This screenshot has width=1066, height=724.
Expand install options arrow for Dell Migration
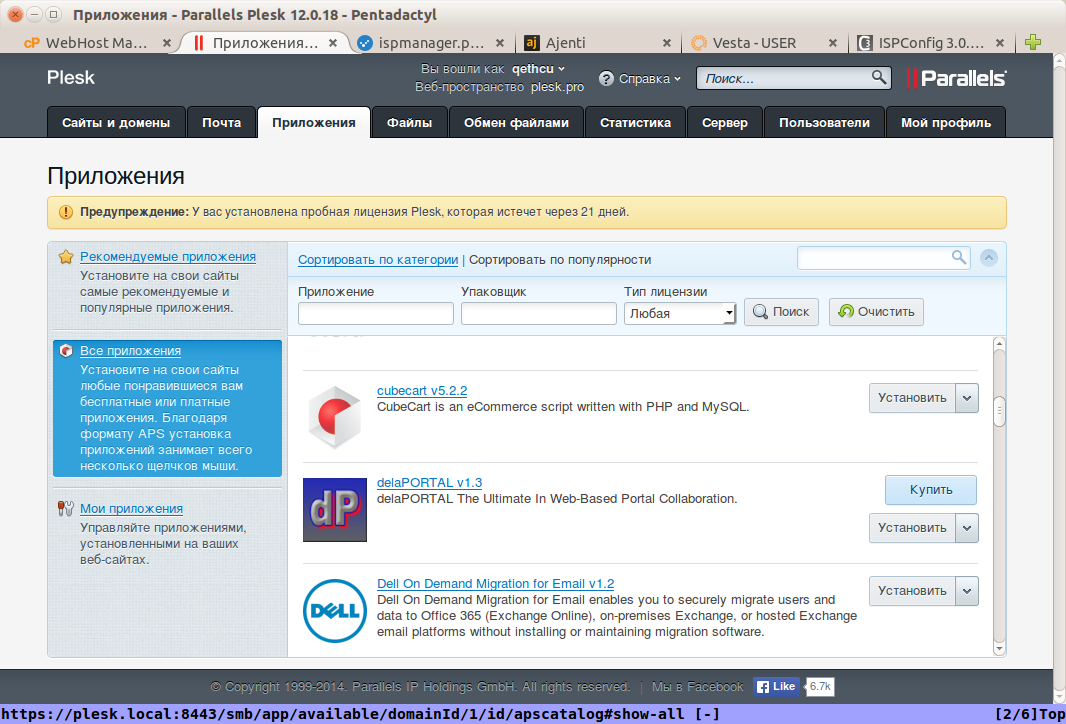(967, 591)
